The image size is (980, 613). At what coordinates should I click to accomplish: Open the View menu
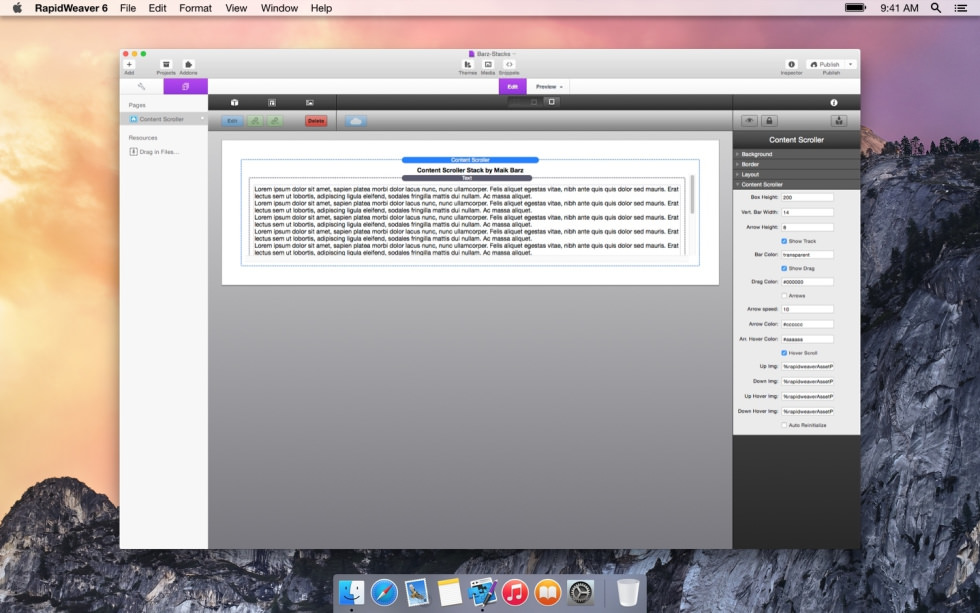click(236, 8)
